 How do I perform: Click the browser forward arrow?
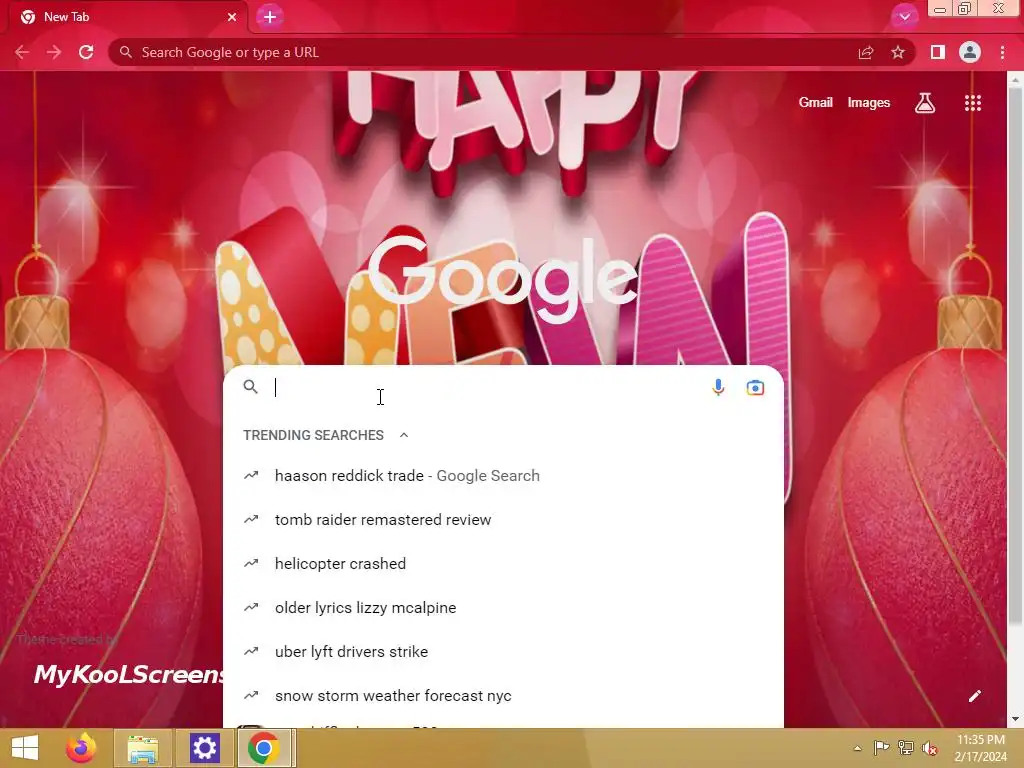(54, 52)
